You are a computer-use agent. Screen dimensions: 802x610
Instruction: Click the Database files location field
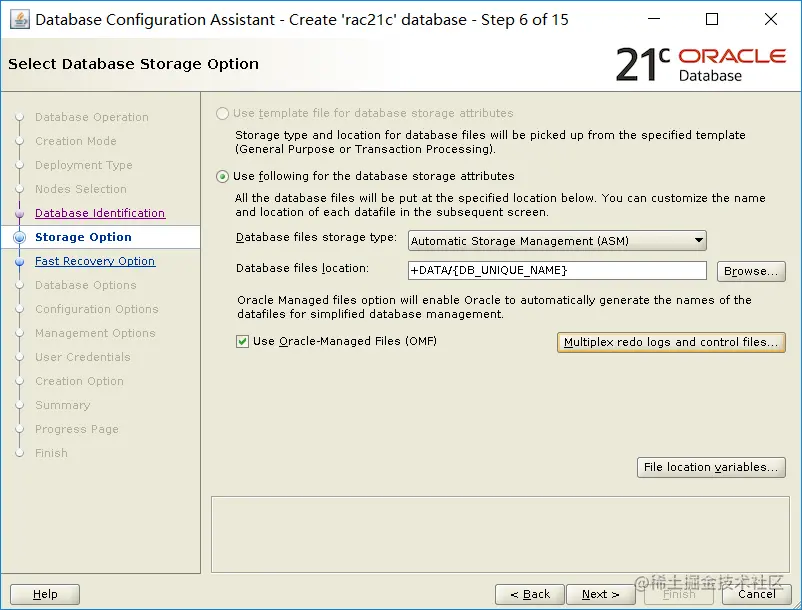[x=557, y=270]
